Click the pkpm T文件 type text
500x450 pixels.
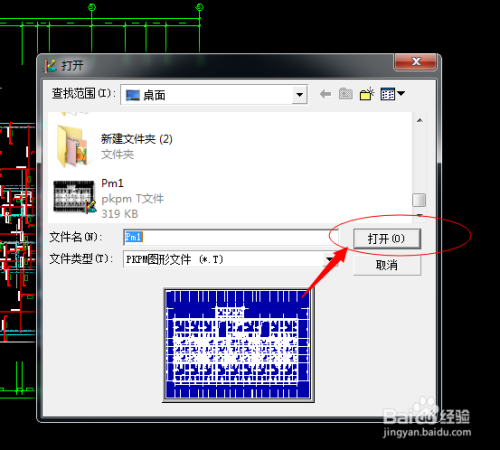coord(133,199)
